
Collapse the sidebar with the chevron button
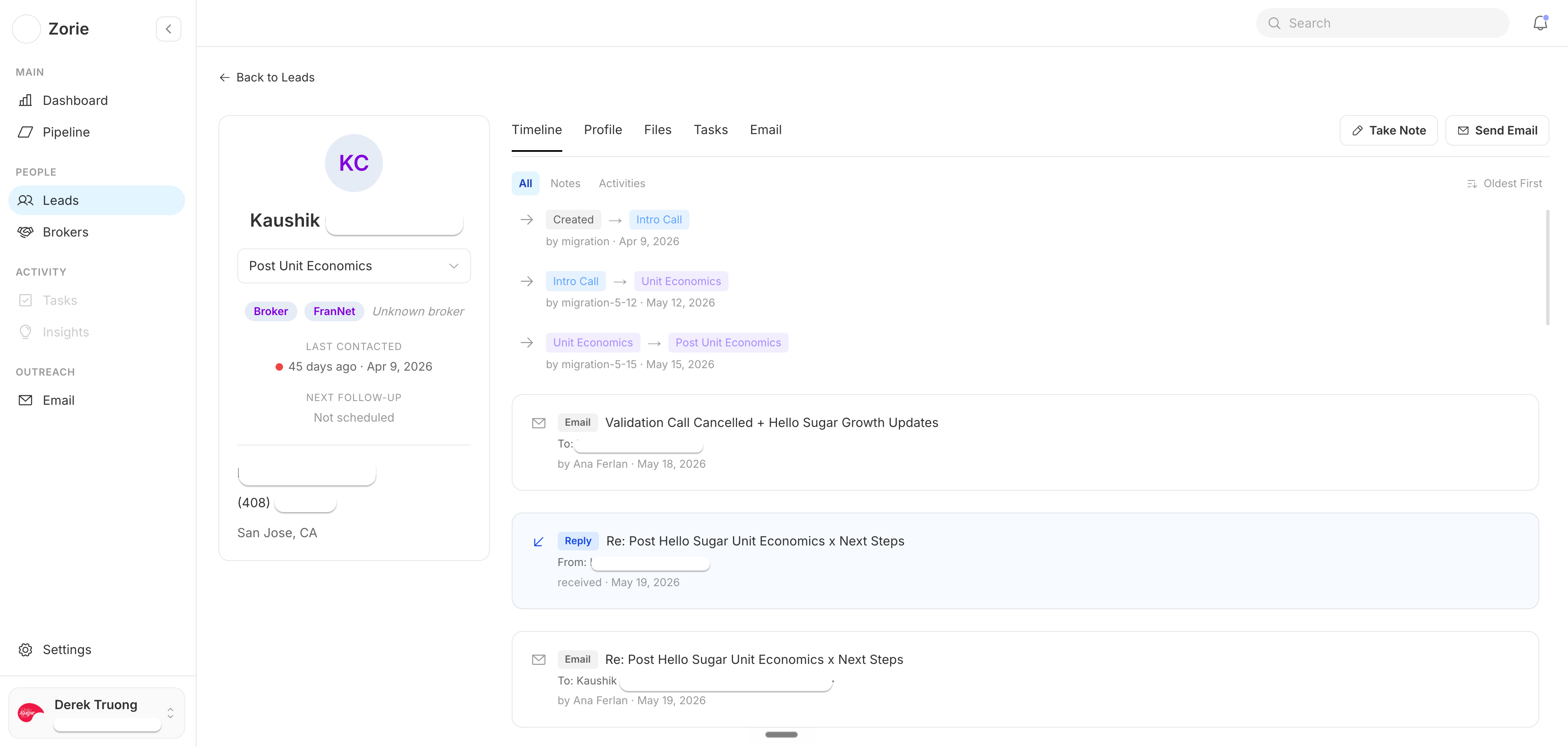[x=169, y=29]
